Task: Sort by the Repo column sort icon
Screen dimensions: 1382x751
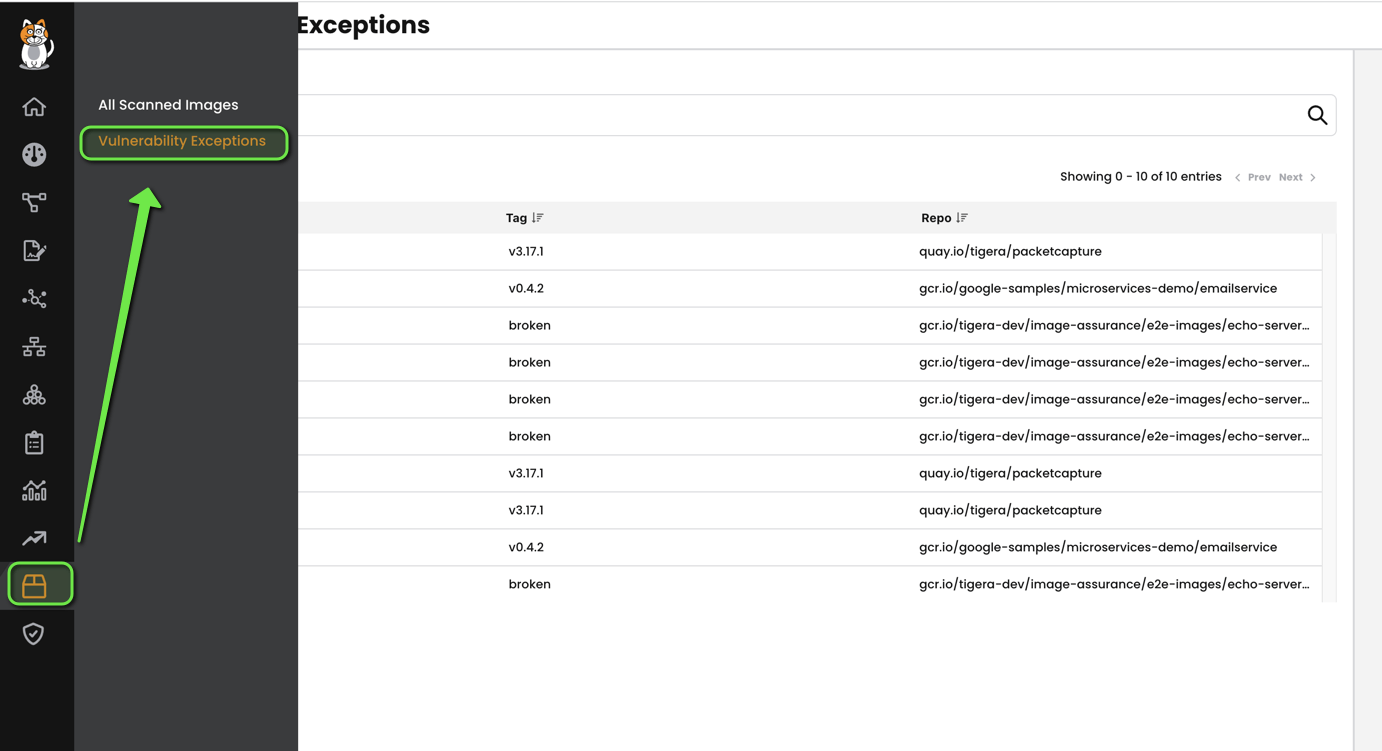Action: (x=962, y=218)
